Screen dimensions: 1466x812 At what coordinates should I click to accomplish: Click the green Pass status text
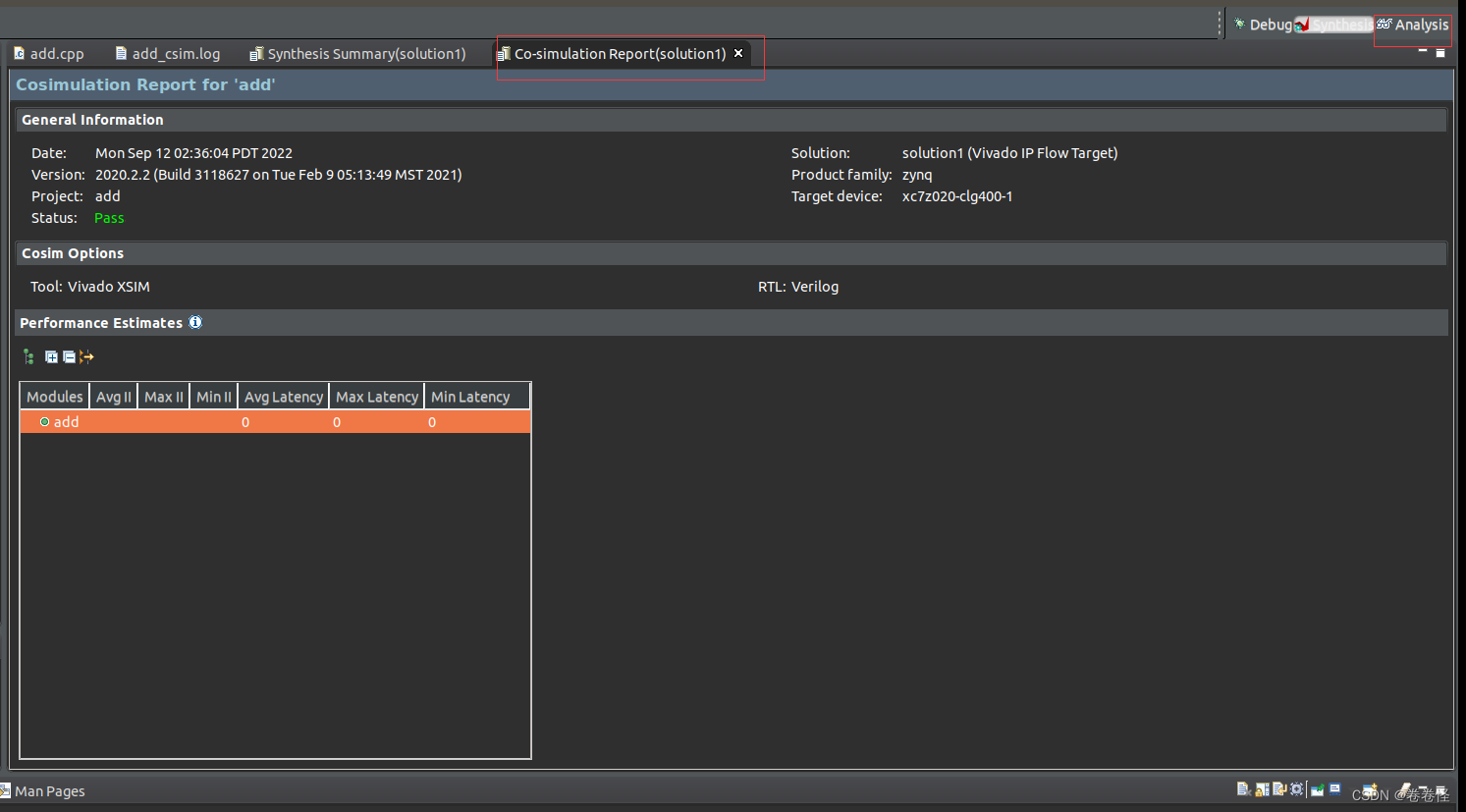tap(108, 218)
